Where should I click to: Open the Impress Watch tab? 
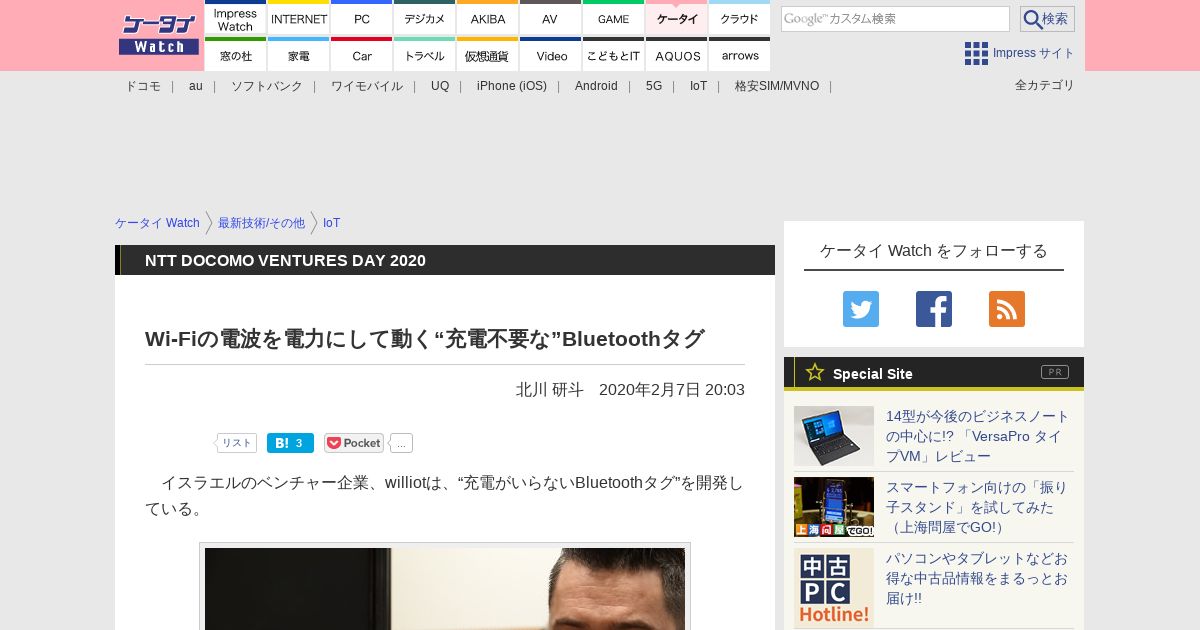click(235, 18)
